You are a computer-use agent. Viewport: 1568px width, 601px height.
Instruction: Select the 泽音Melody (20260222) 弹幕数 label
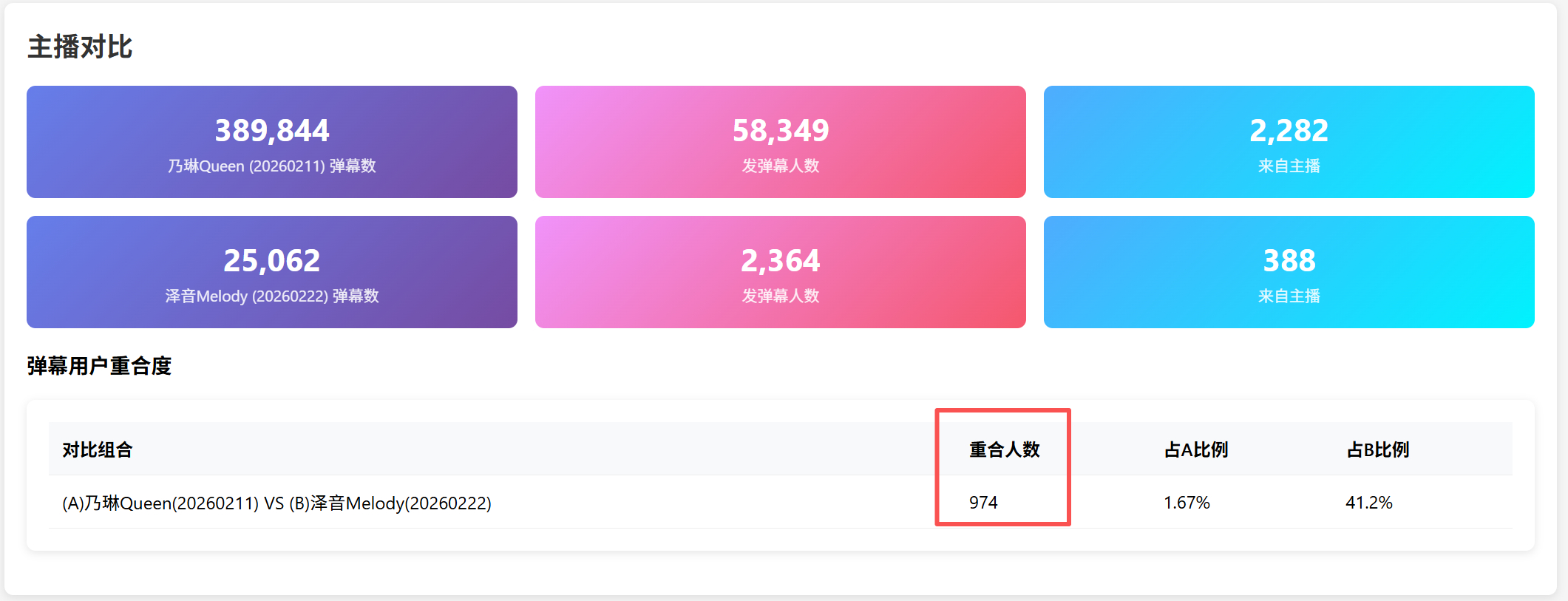click(272, 296)
